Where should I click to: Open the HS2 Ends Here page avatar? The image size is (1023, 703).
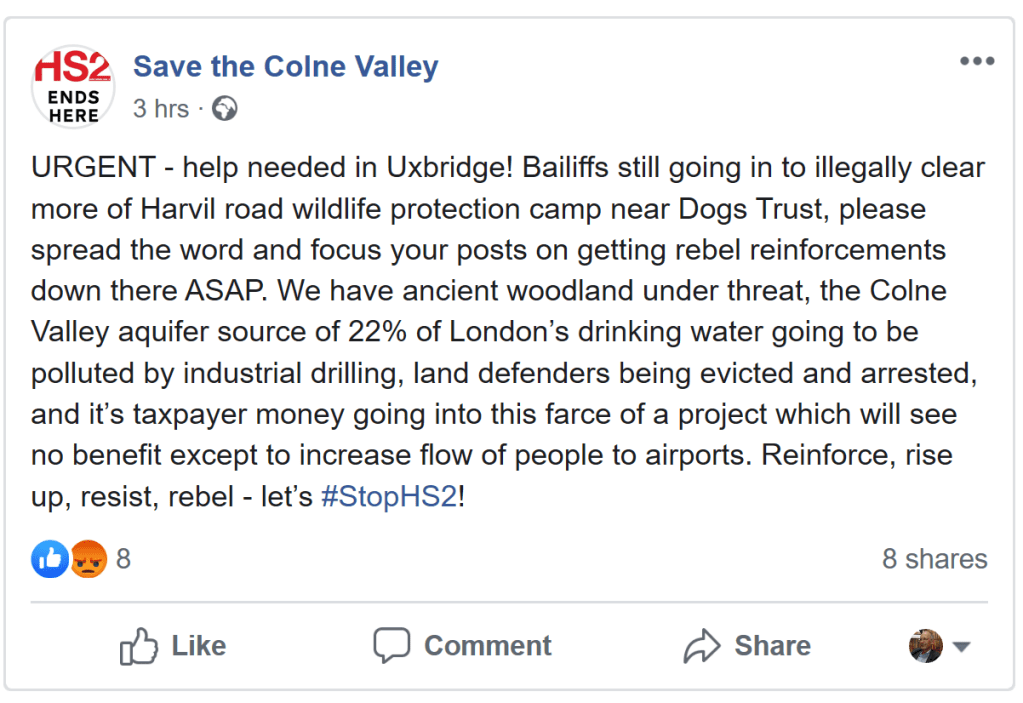tap(72, 86)
